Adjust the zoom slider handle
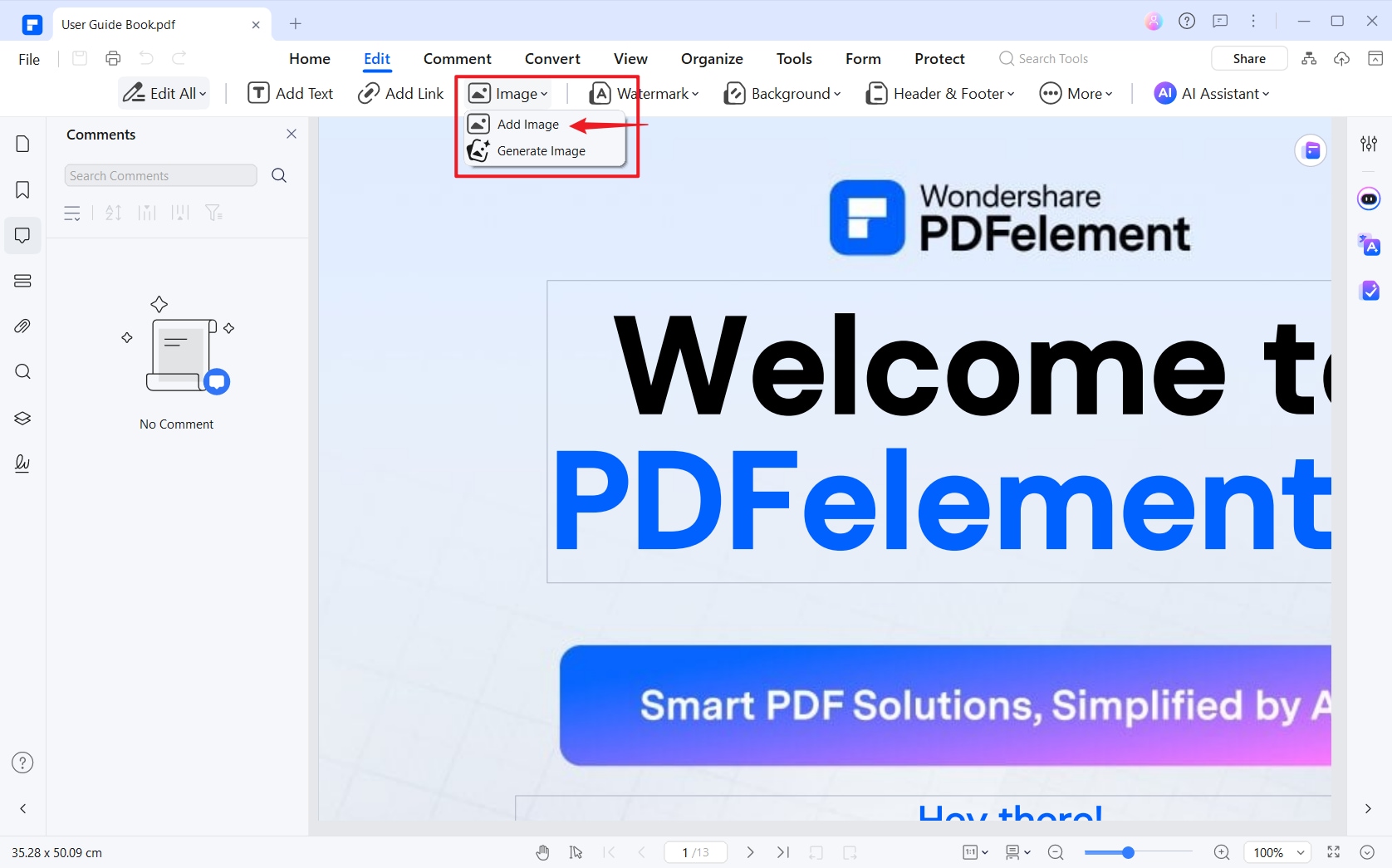This screenshot has height=868, width=1392. 1128,852
